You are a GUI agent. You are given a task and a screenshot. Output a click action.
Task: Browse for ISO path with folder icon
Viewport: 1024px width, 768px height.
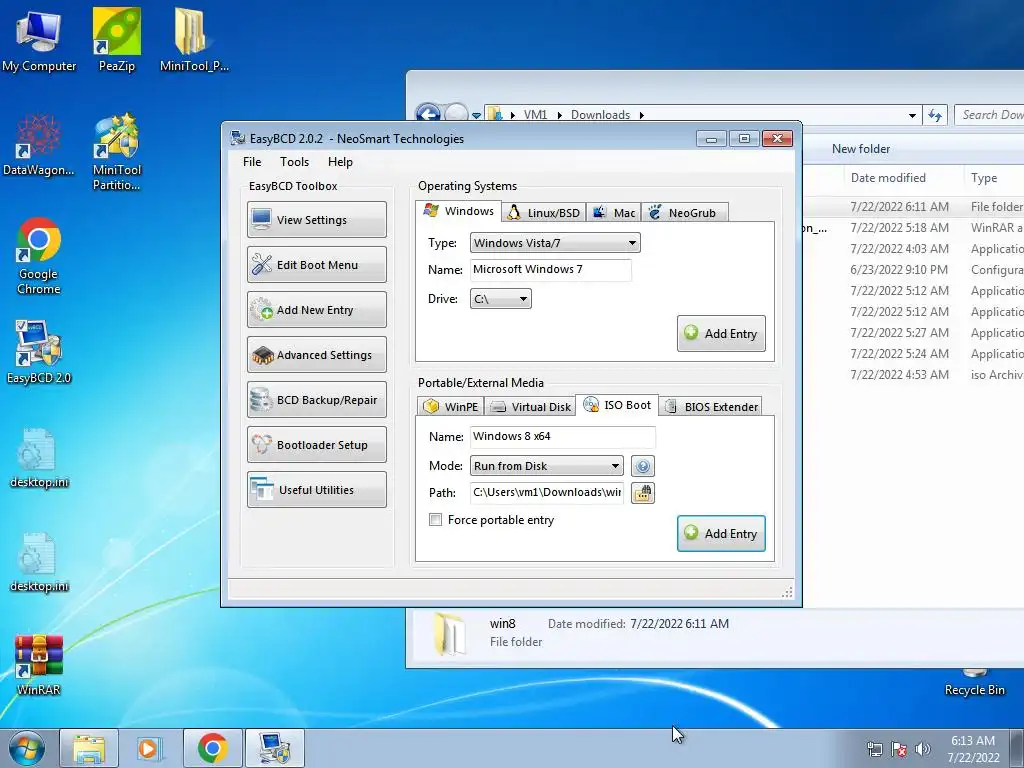tap(643, 493)
